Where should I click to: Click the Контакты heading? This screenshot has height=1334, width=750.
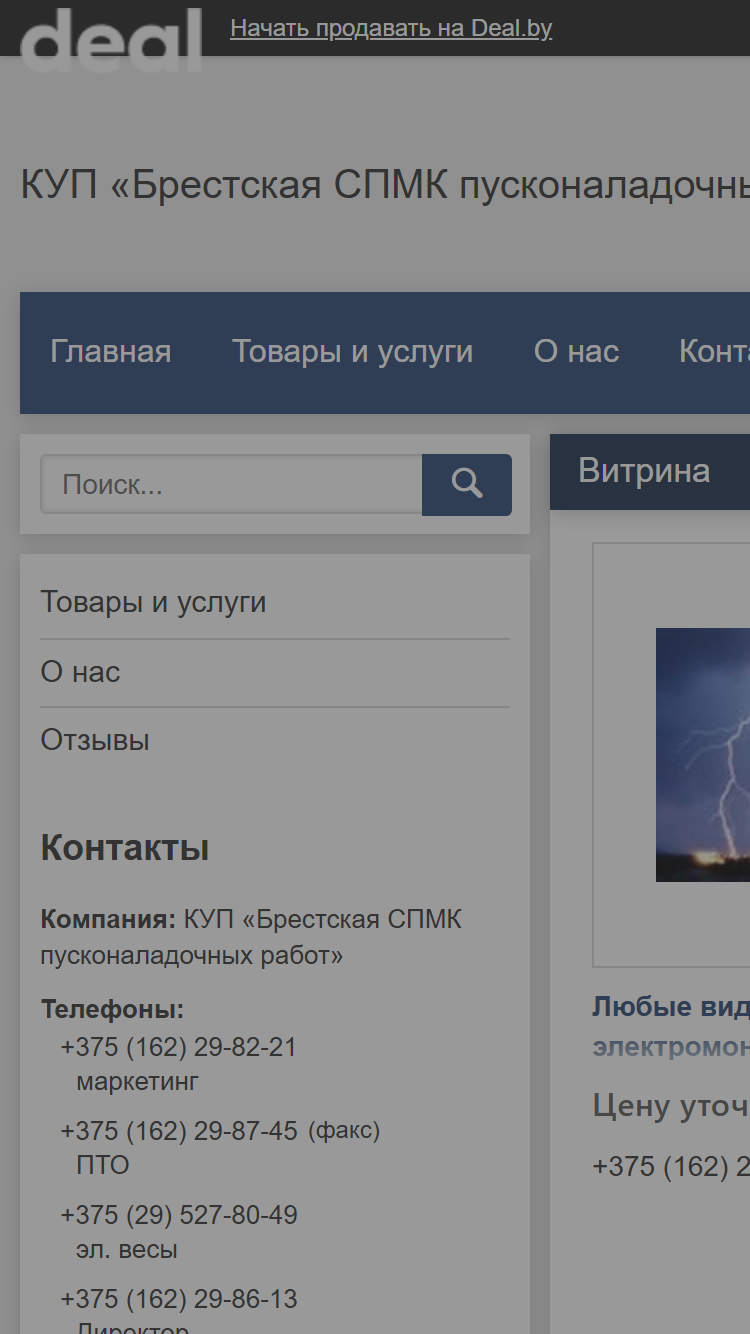pyautogui.click(x=125, y=848)
